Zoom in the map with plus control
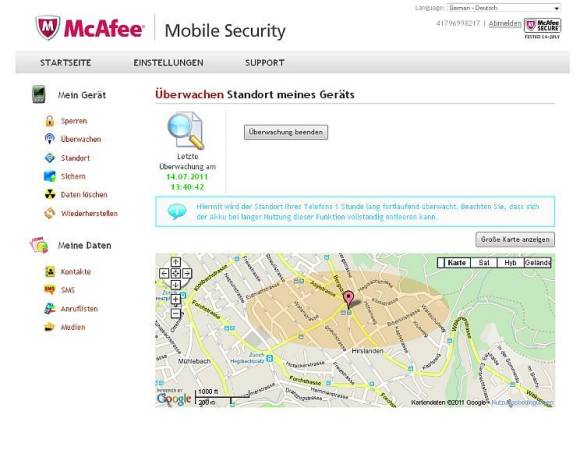The image size is (580, 468). [176, 299]
